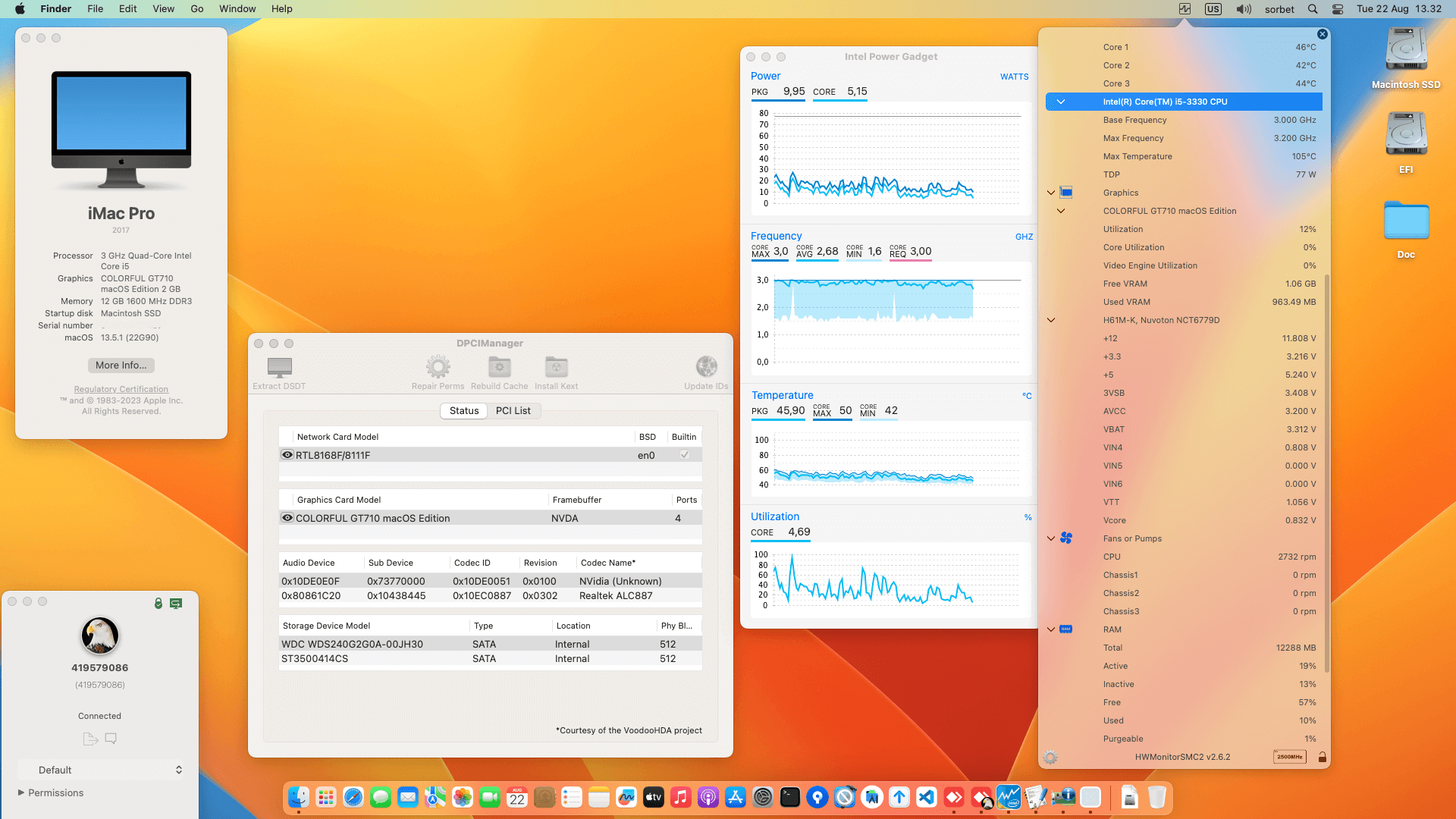This screenshot has height=819, width=1456.
Task: Open Music app from the Dock
Action: [x=681, y=797]
